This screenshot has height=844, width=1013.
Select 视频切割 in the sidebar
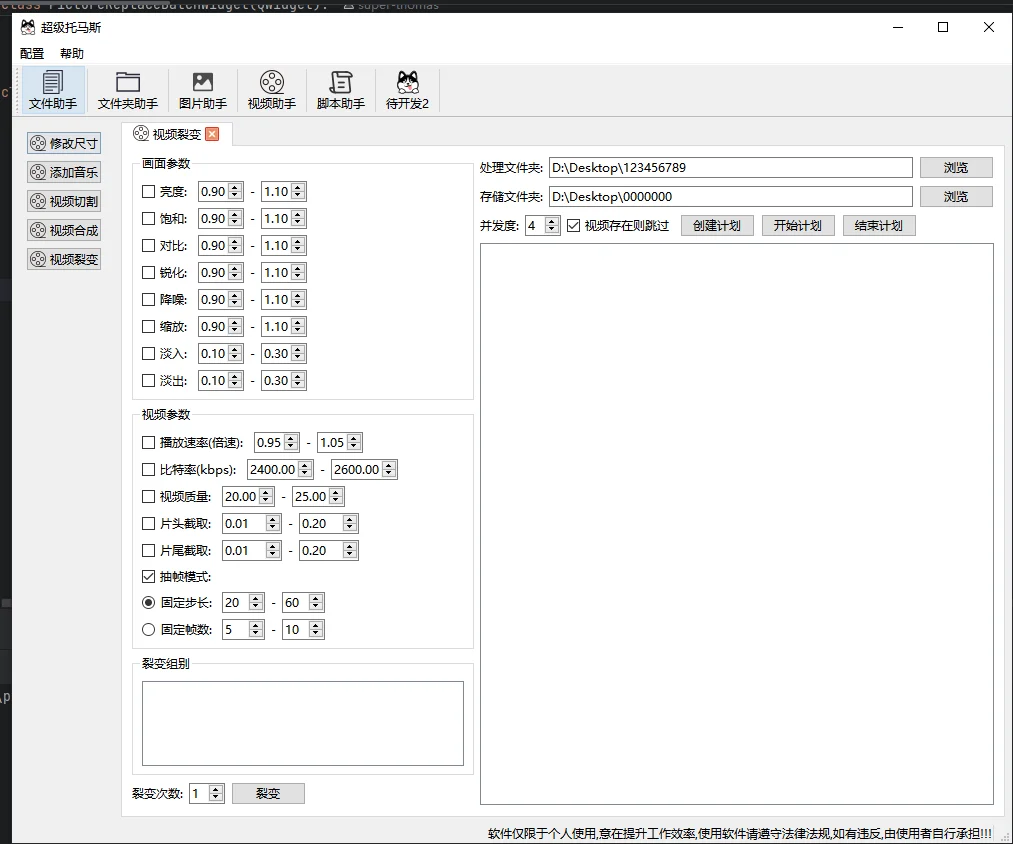point(64,201)
